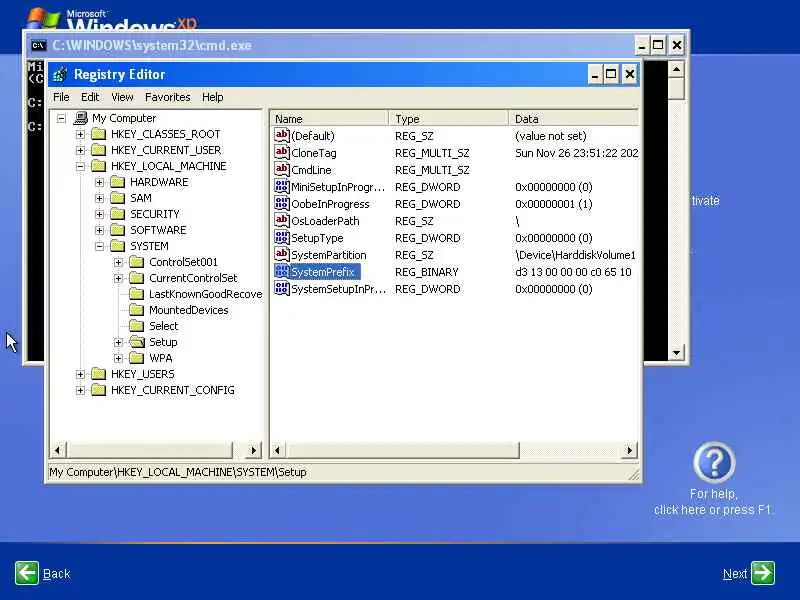Click the ControlSet001 folder icon
Viewport: 800px width, 600px height.
(136, 262)
